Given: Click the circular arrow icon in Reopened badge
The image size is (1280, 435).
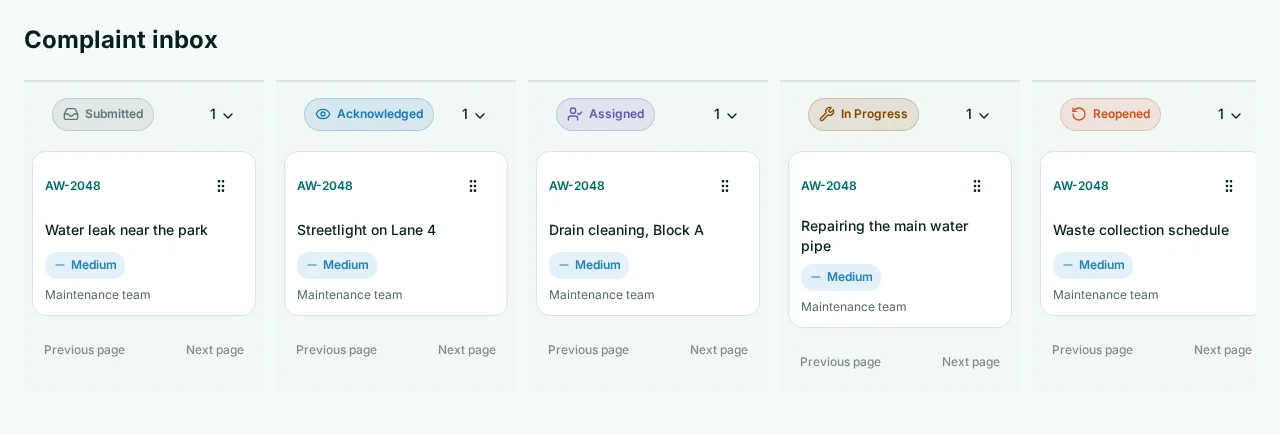Looking at the screenshot, I should click(1079, 114).
